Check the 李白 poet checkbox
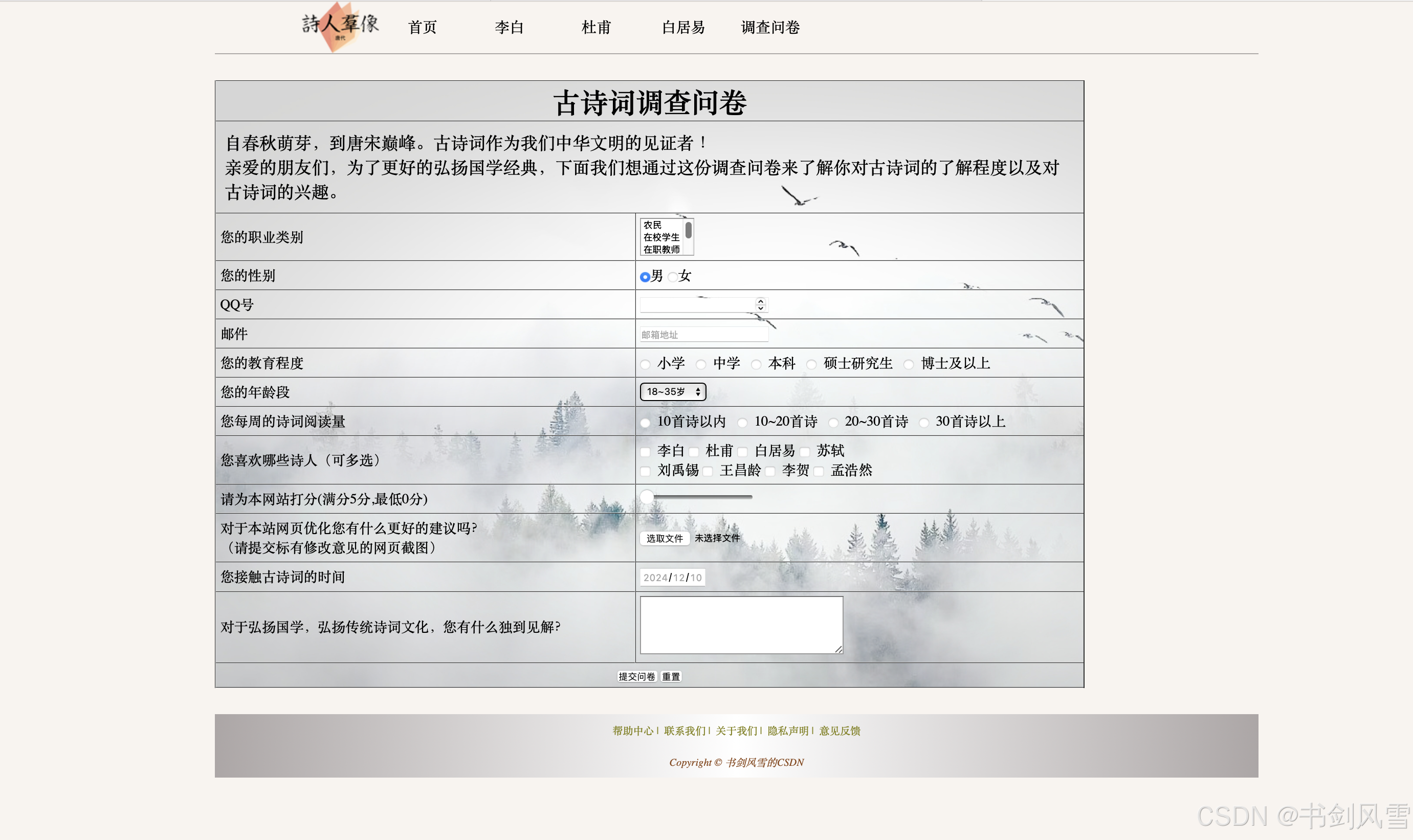Image resolution: width=1413 pixels, height=840 pixels. tap(645, 452)
